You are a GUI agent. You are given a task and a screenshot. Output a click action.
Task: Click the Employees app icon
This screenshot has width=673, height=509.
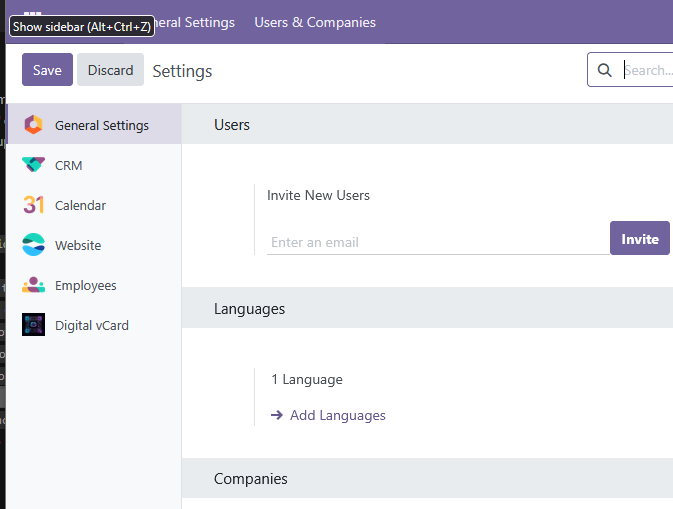33,285
